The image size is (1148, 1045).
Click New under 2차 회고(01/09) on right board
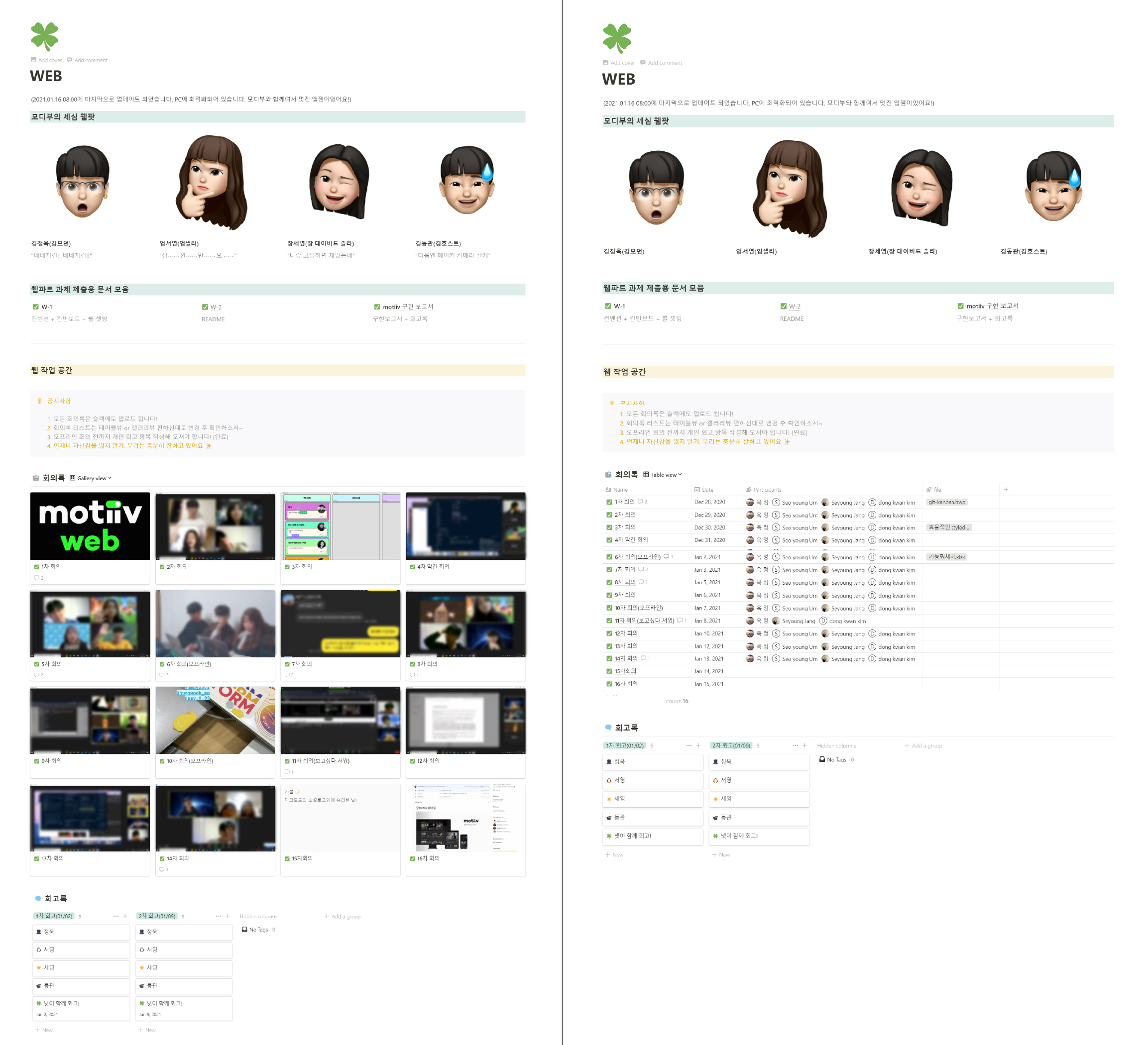click(721, 855)
